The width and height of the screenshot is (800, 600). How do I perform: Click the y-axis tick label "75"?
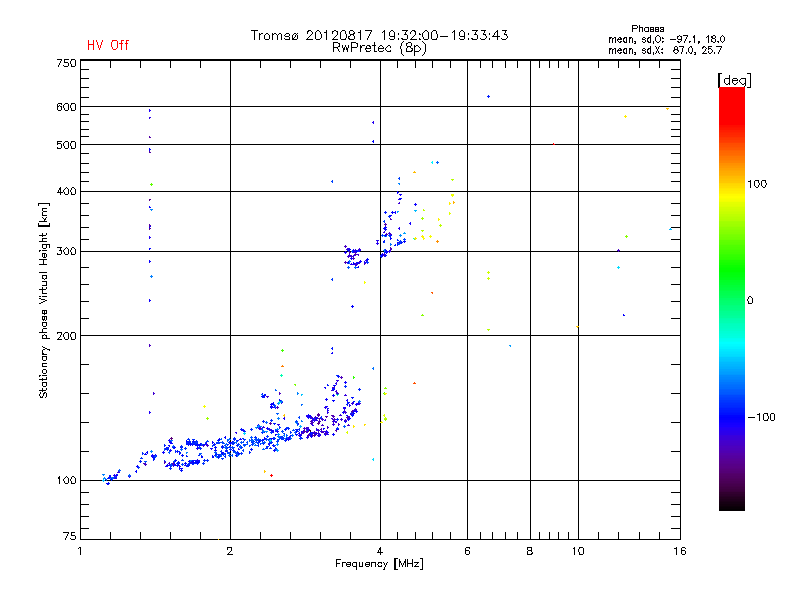[70, 536]
